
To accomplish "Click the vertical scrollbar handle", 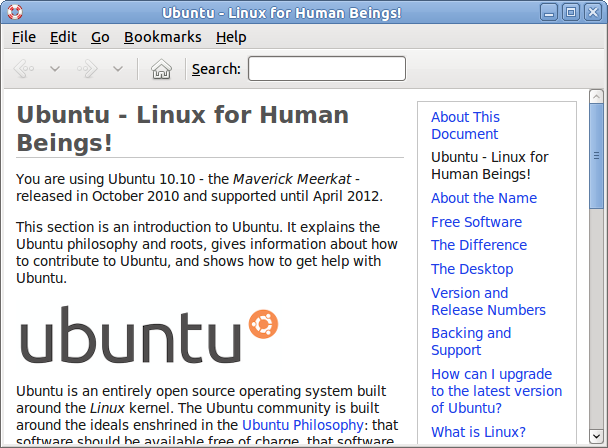I will tap(596, 156).
